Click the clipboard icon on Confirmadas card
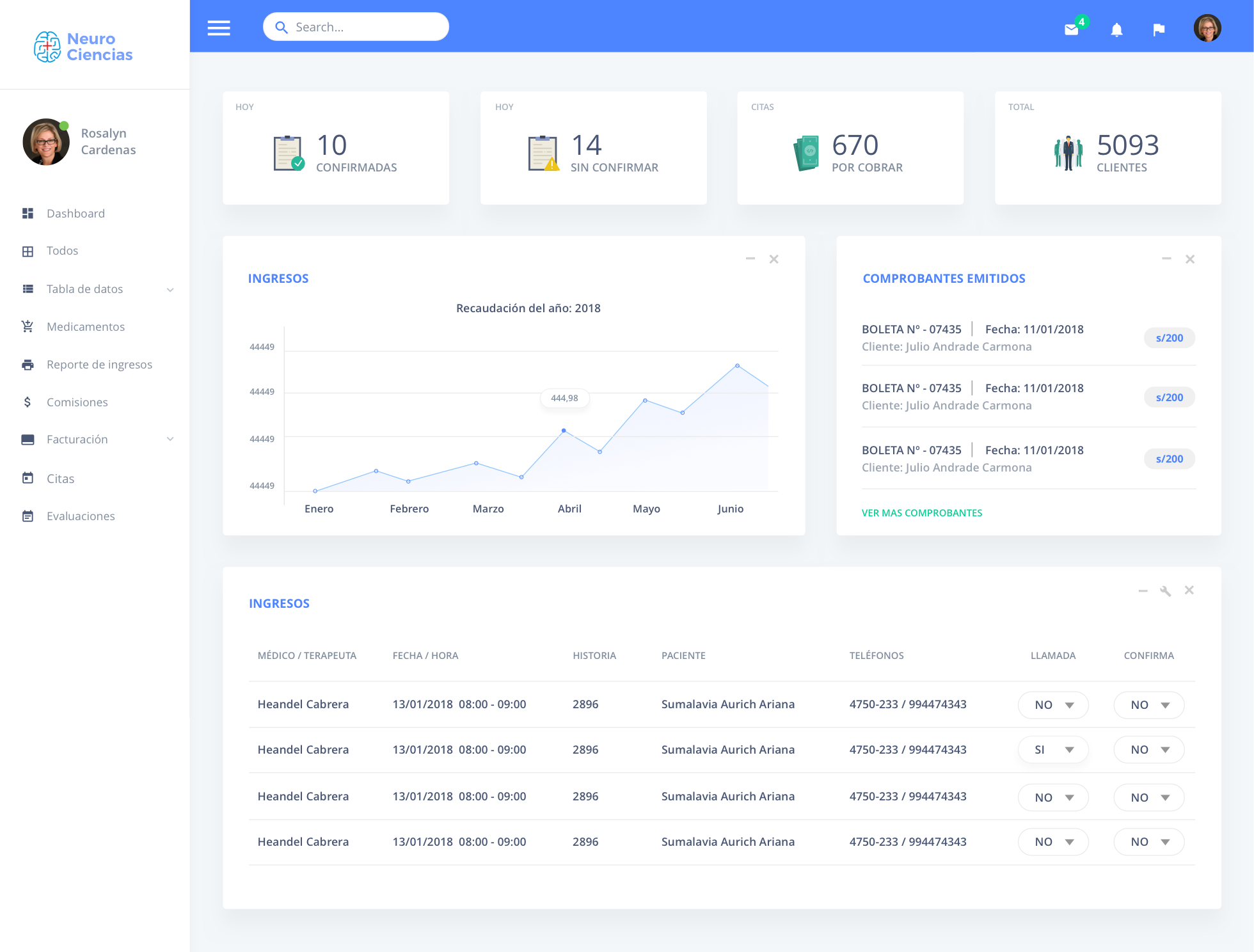The height and width of the screenshot is (952, 1254). tap(288, 154)
